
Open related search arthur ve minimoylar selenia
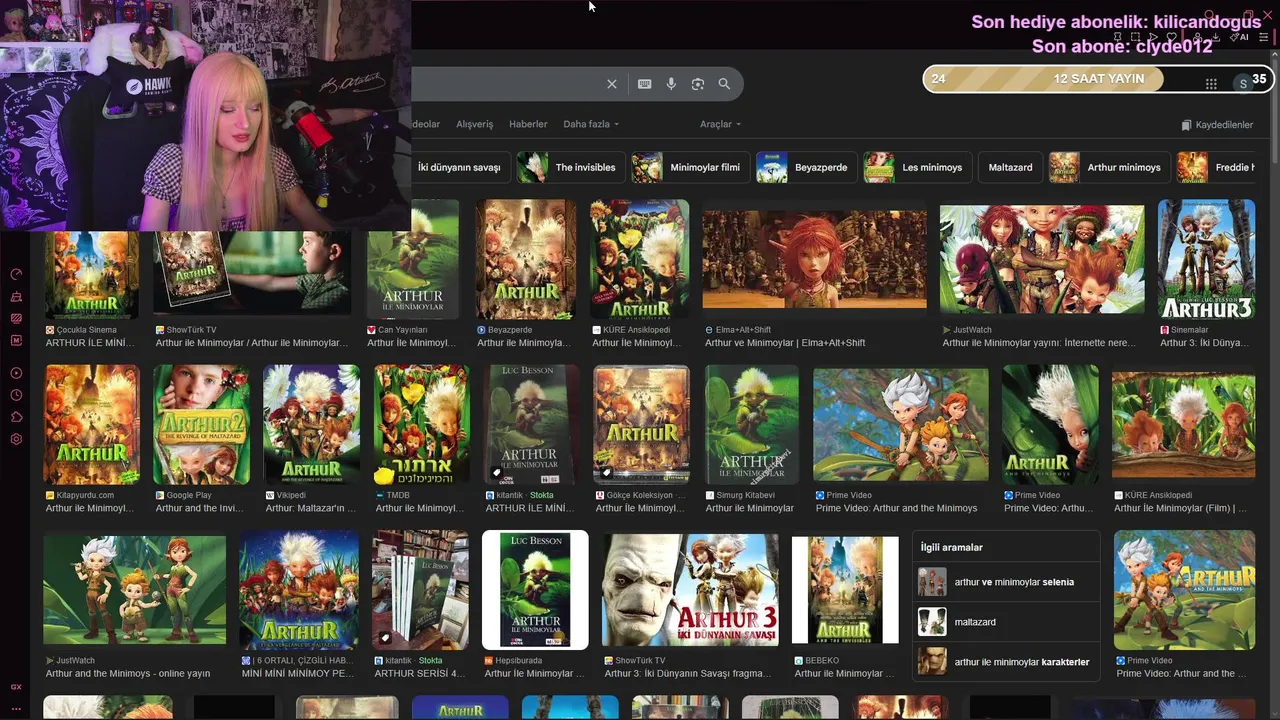(1006, 582)
